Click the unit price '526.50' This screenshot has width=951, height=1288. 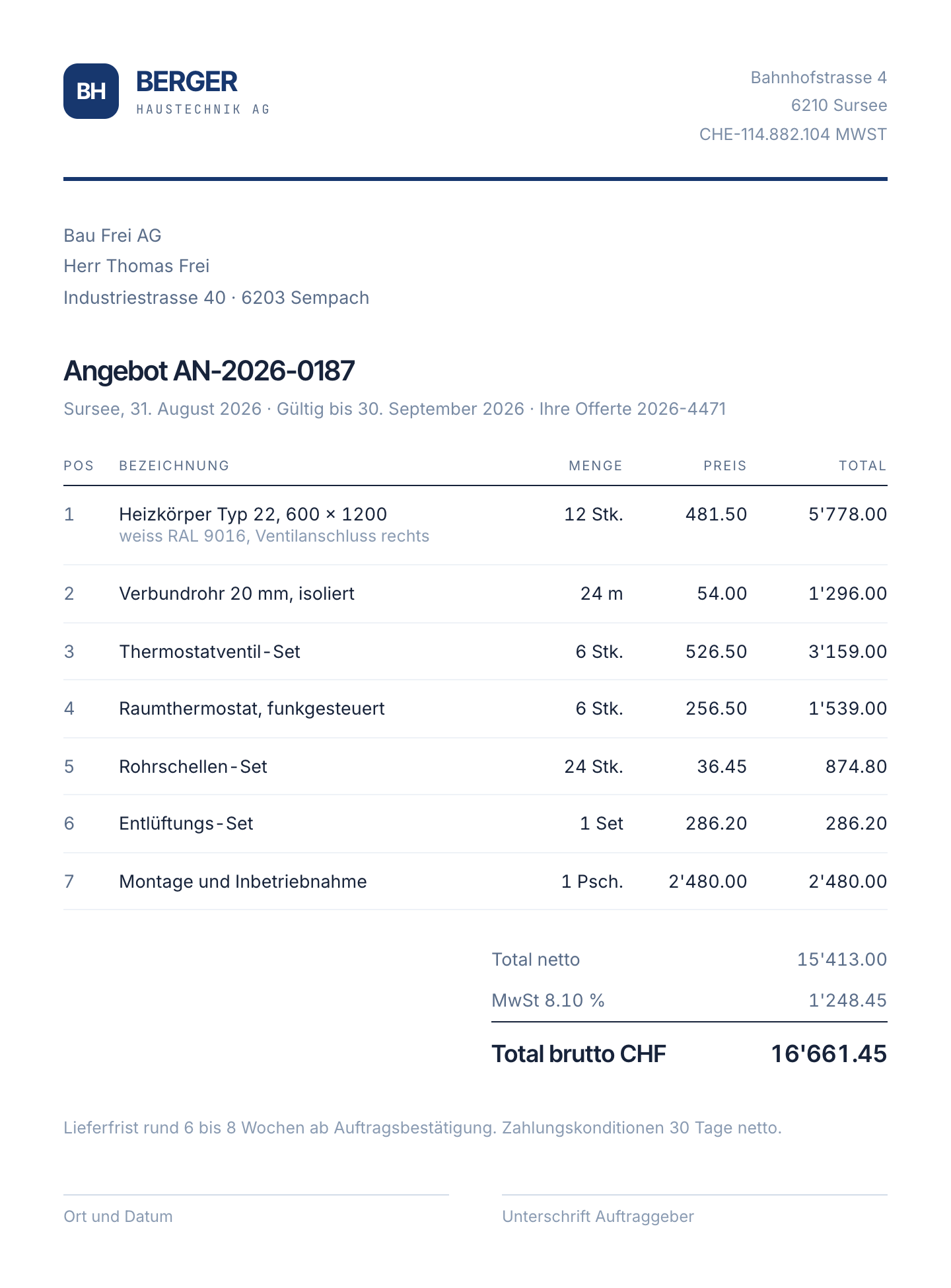pyautogui.click(x=716, y=652)
